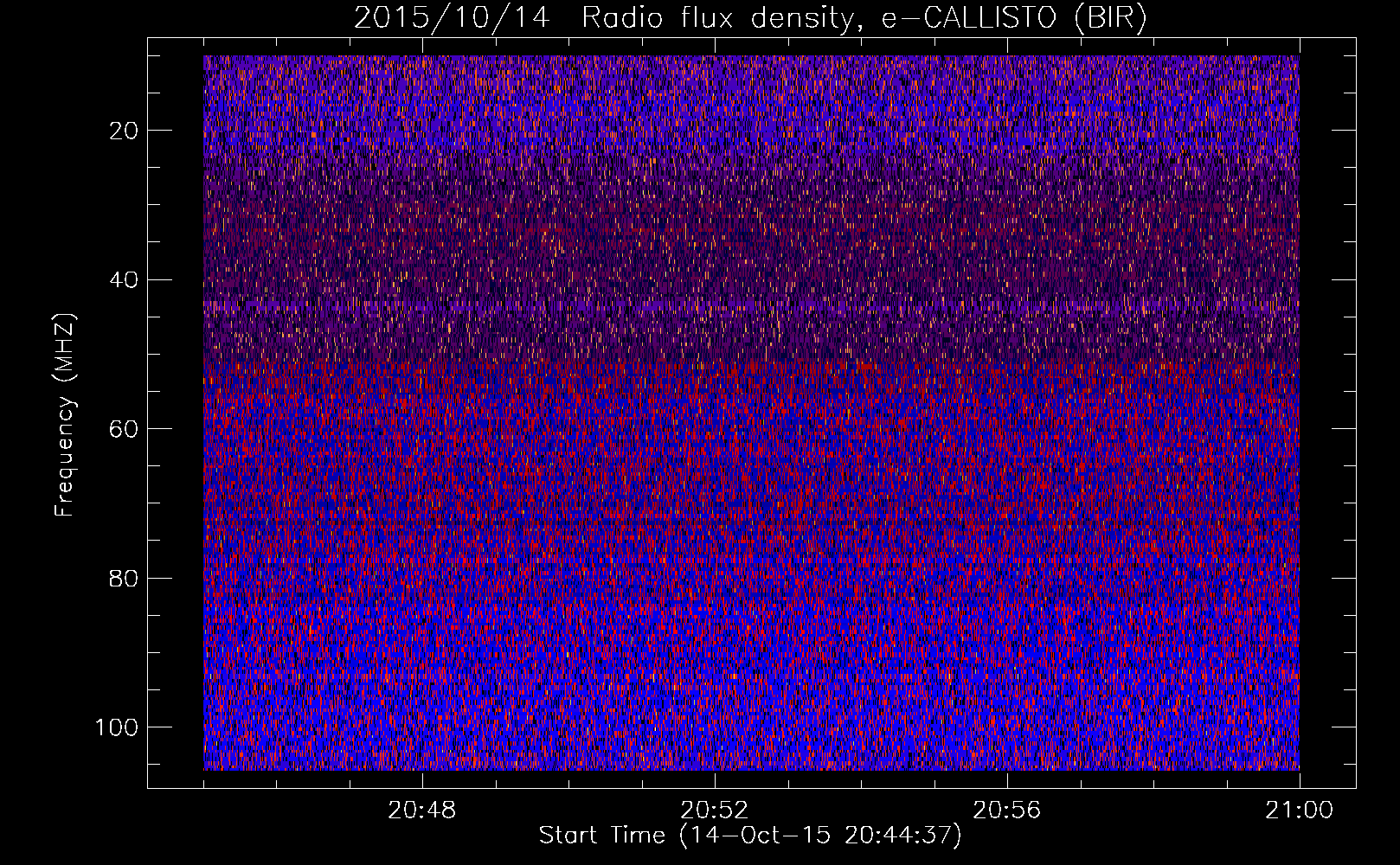
Task: Click the 20:56 time tick label
Action: pyautogui.click(x=1007, y=811)
